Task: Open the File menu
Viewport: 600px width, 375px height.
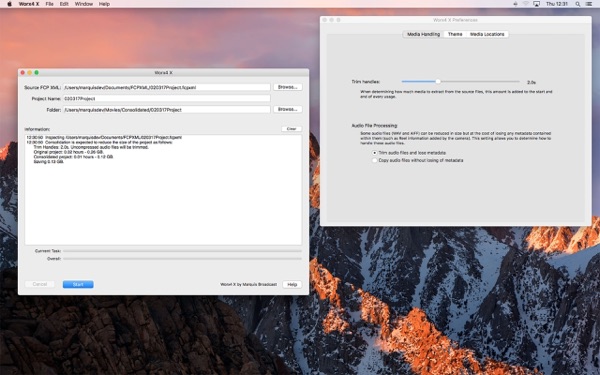Action: (x=49, y=4)
